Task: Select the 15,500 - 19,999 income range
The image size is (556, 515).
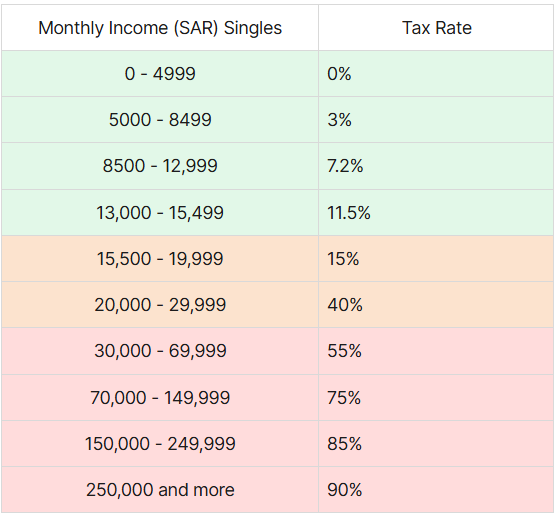Action: 160,259
